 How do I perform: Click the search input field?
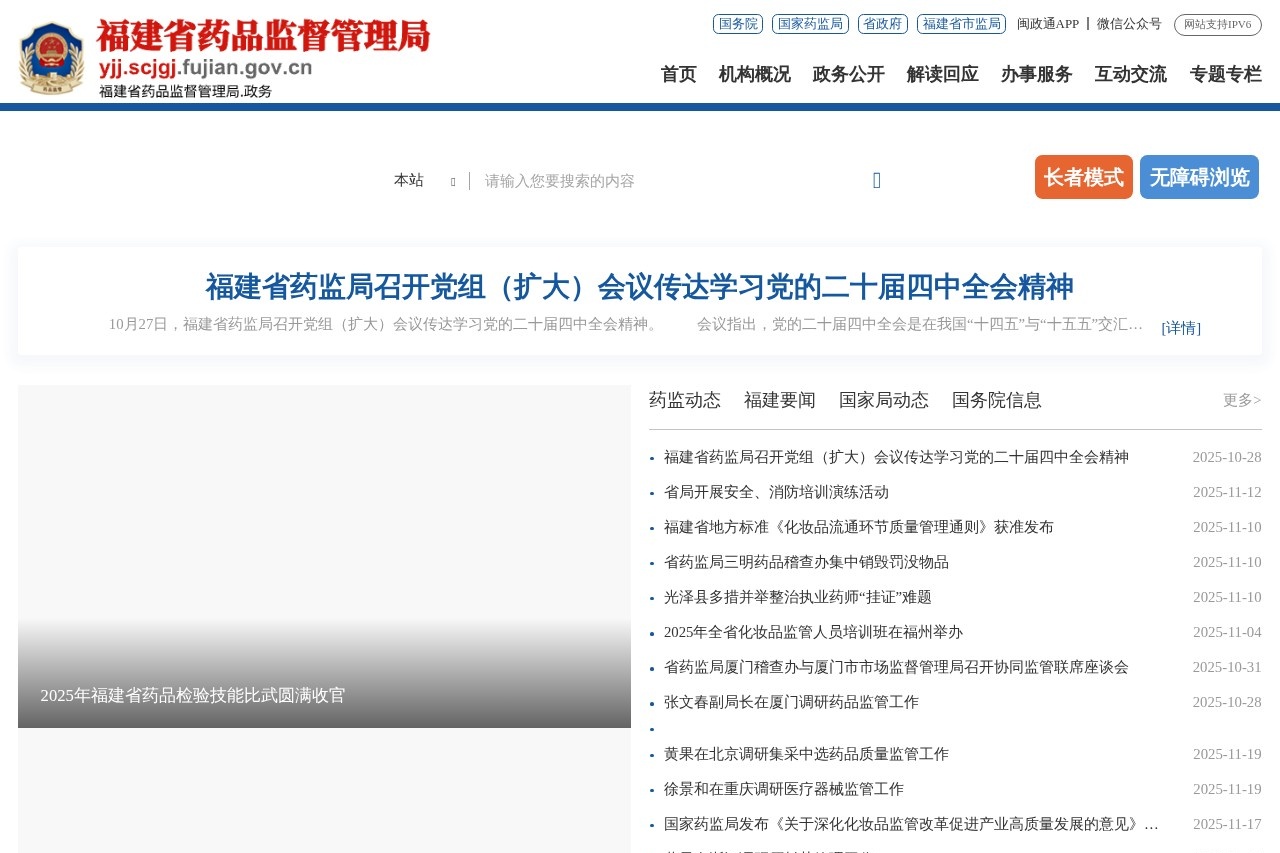pyautogui.click(x=670, y=181)
